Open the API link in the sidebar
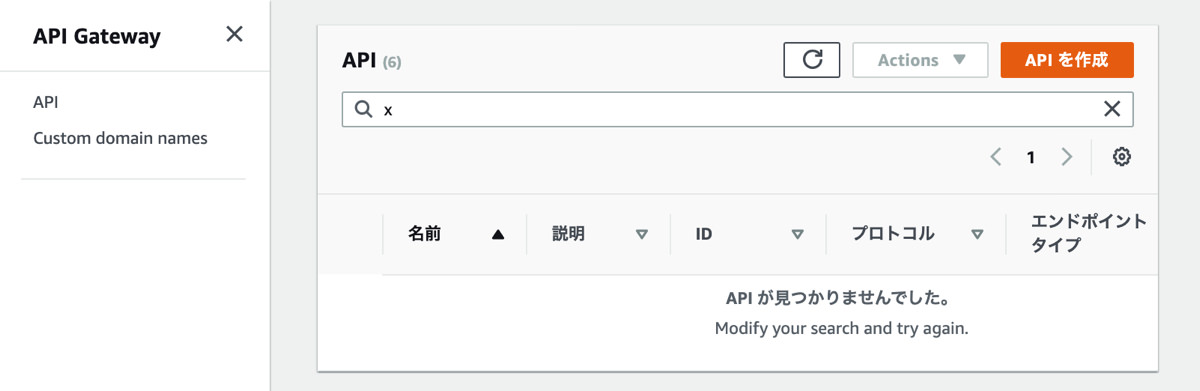Viewport: 1200px width, 391px height. [x=46, y=102]
